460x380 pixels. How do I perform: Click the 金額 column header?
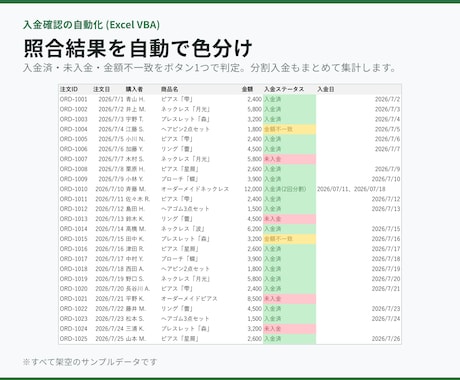coord(247,89)
